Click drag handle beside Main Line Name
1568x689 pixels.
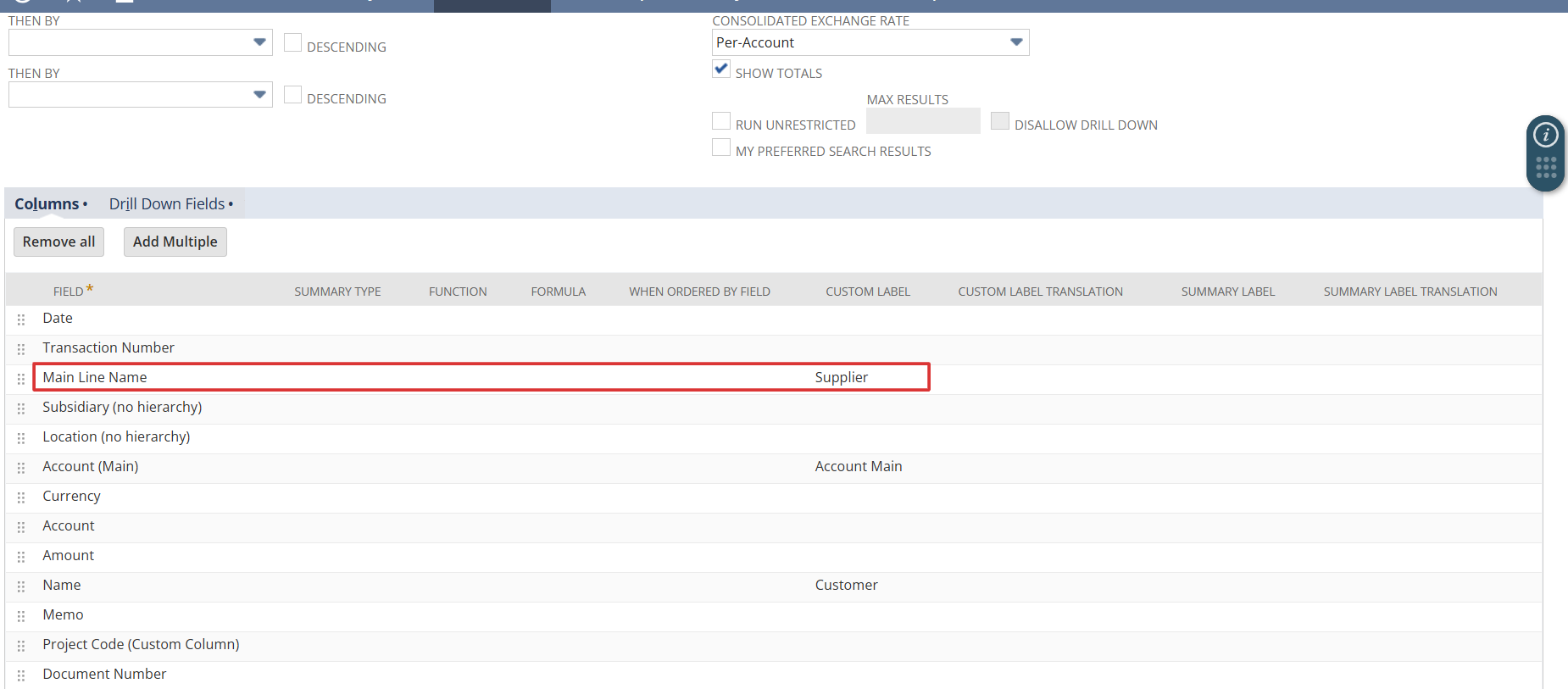[x=21, y=379]
